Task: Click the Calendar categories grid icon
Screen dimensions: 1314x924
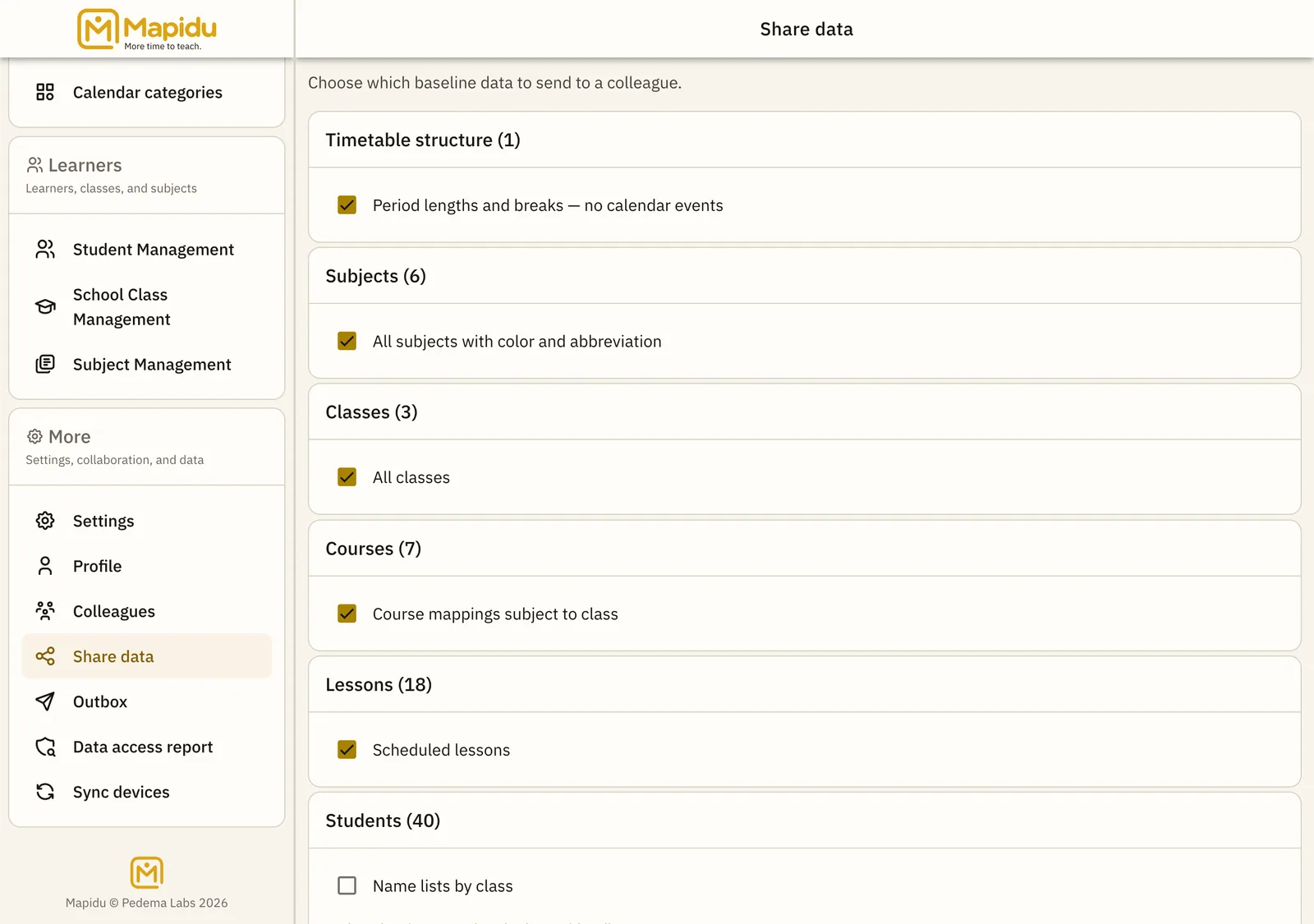Action: [x=45, y=92]
